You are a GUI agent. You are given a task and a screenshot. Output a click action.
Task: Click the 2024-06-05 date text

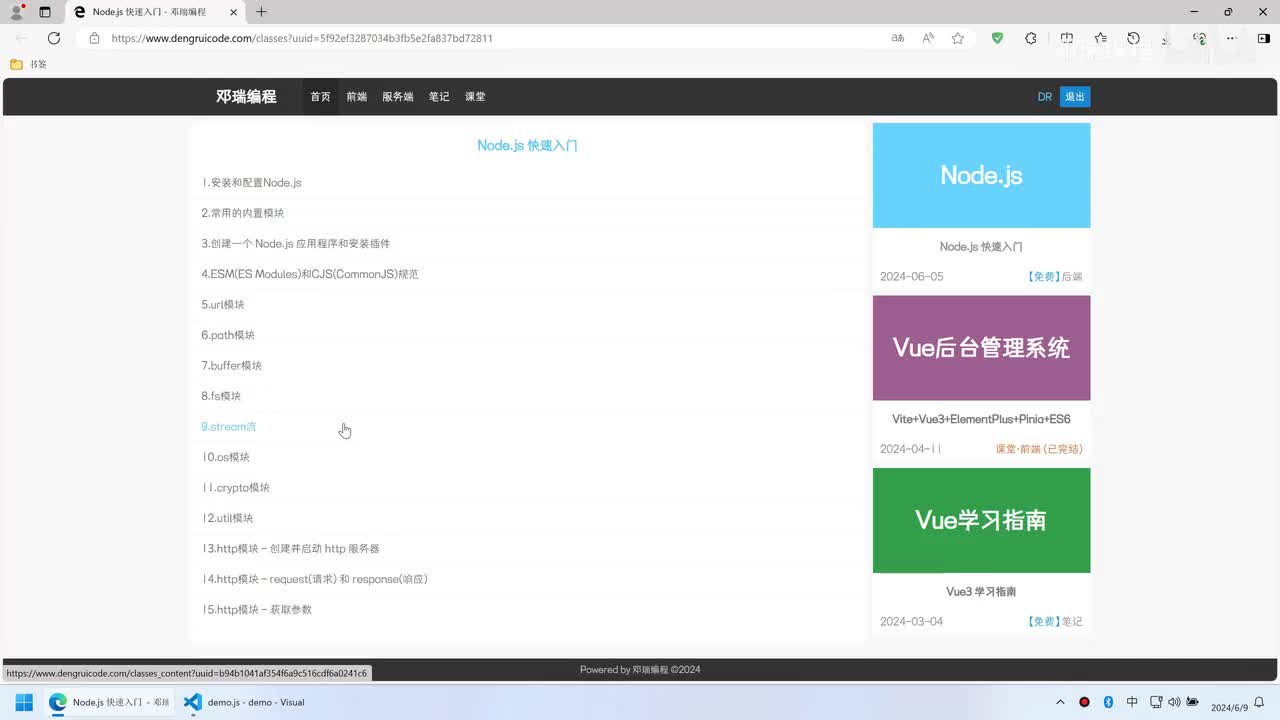[x=911, y=277]
